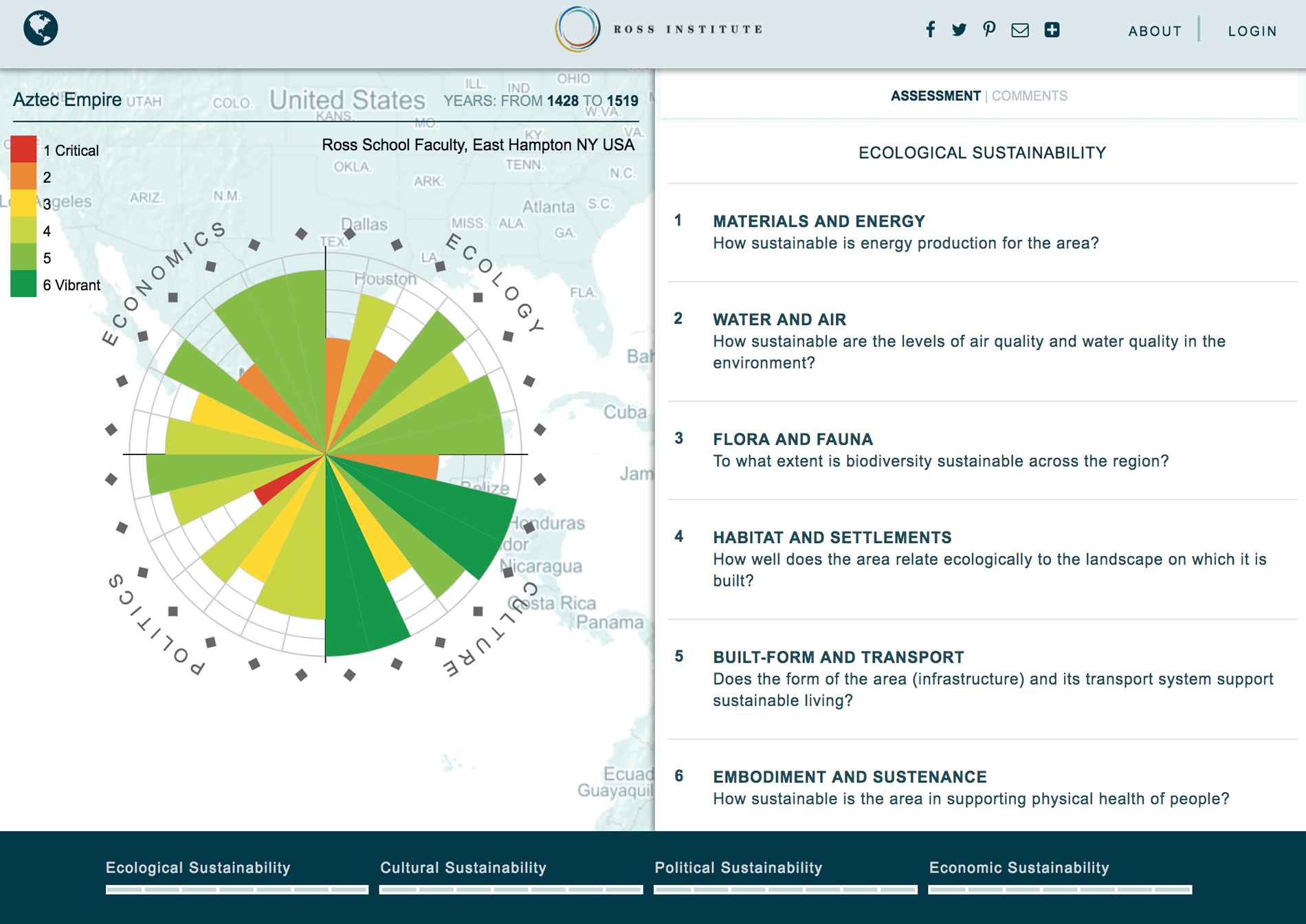
Task: Click the Cultural Sustainability progress bar
Action: 511,890
